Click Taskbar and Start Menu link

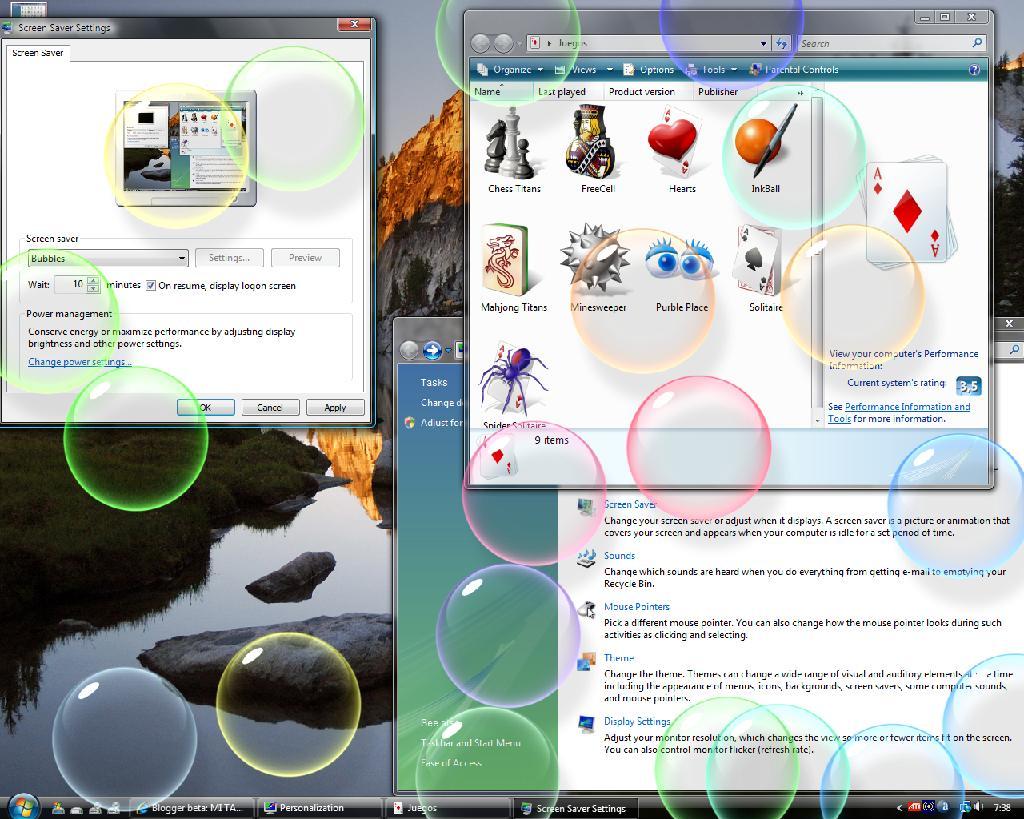(471, 743)
